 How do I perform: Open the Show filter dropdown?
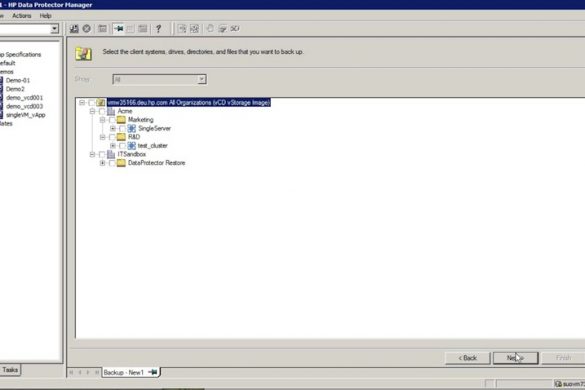pyautogui.click(x=201, y=79)
